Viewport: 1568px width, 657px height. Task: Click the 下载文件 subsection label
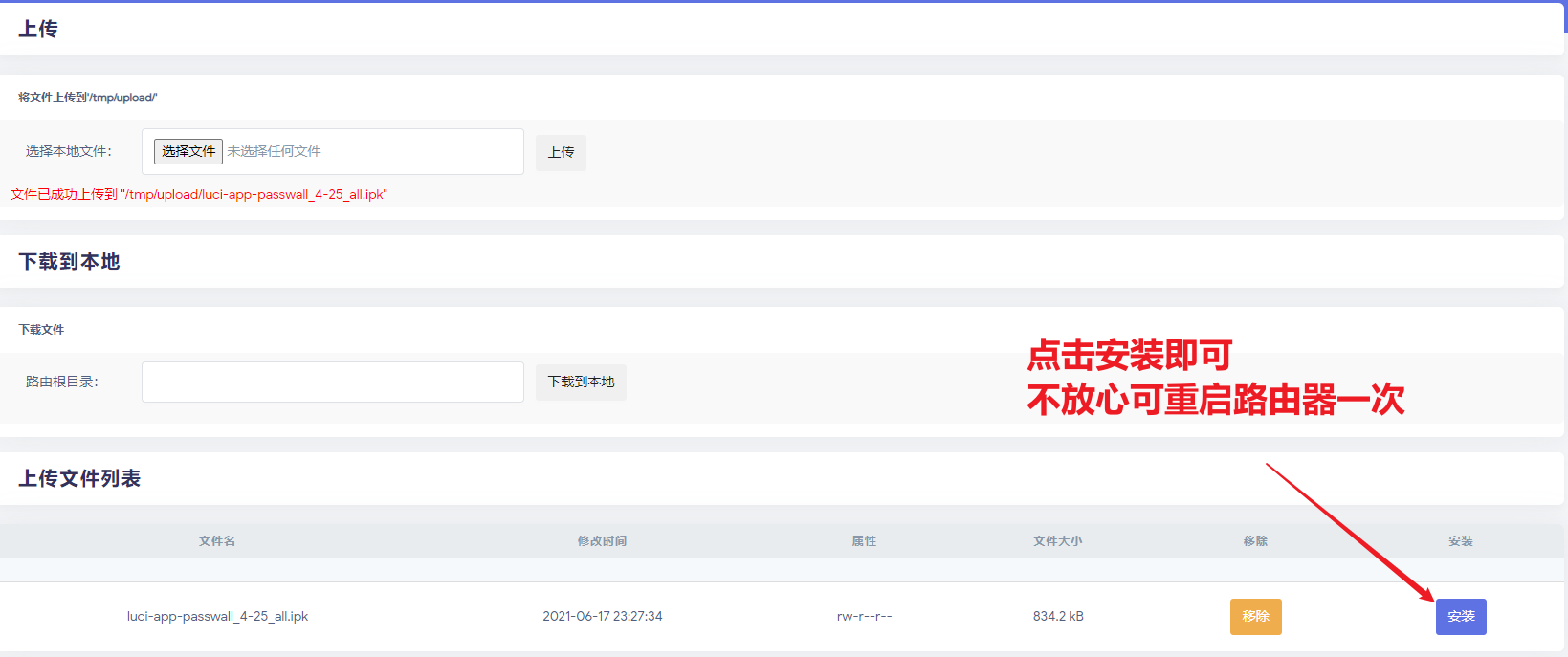[x=41, y=330]
